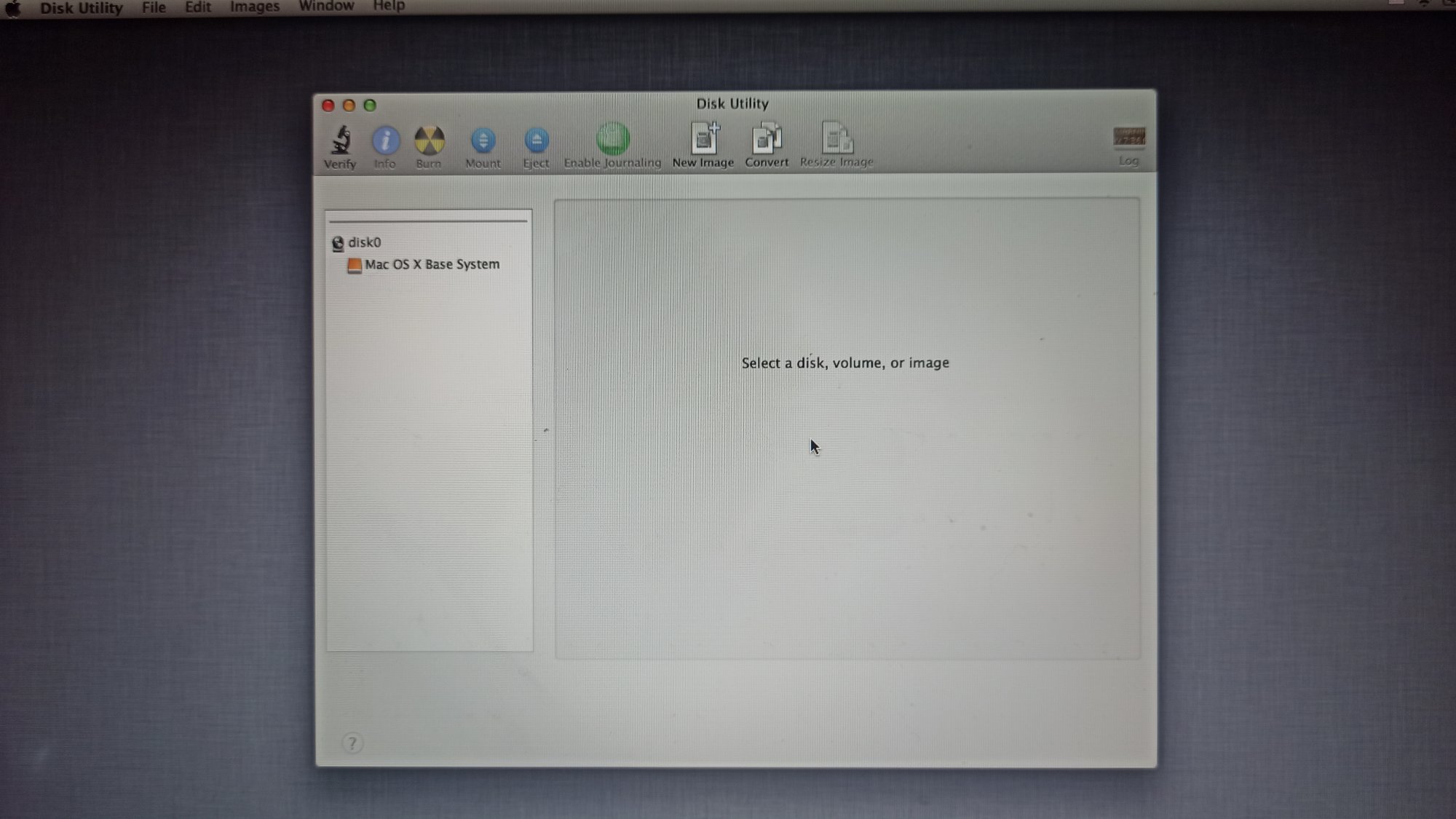Click the Burn disc icon
This screenshot has width=1456, height=819.
click(x=429, y=141)
